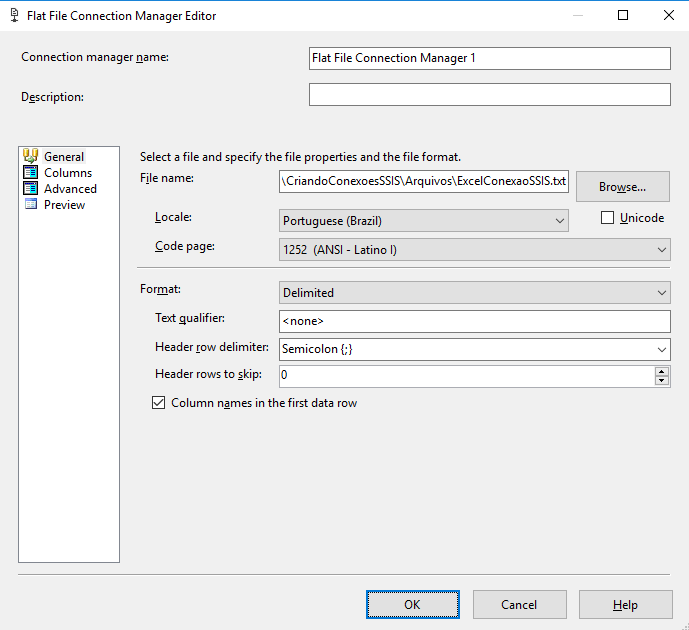Screen dimensions: 689x630
Task: Click the connection manager title bar icon
Action: coord(15,15)
